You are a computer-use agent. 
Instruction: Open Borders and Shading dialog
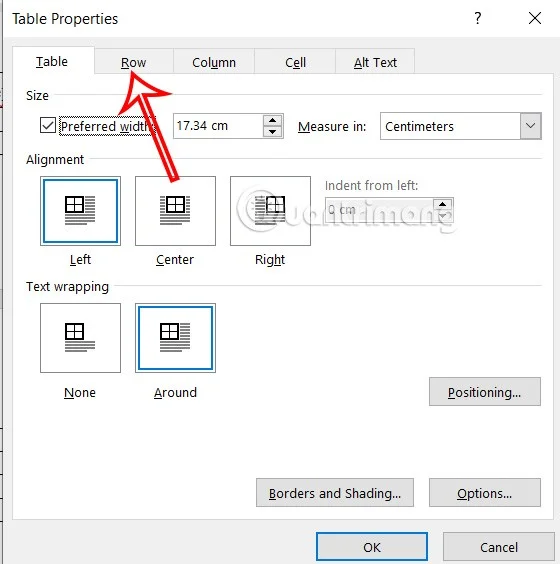tap(334, 493)
